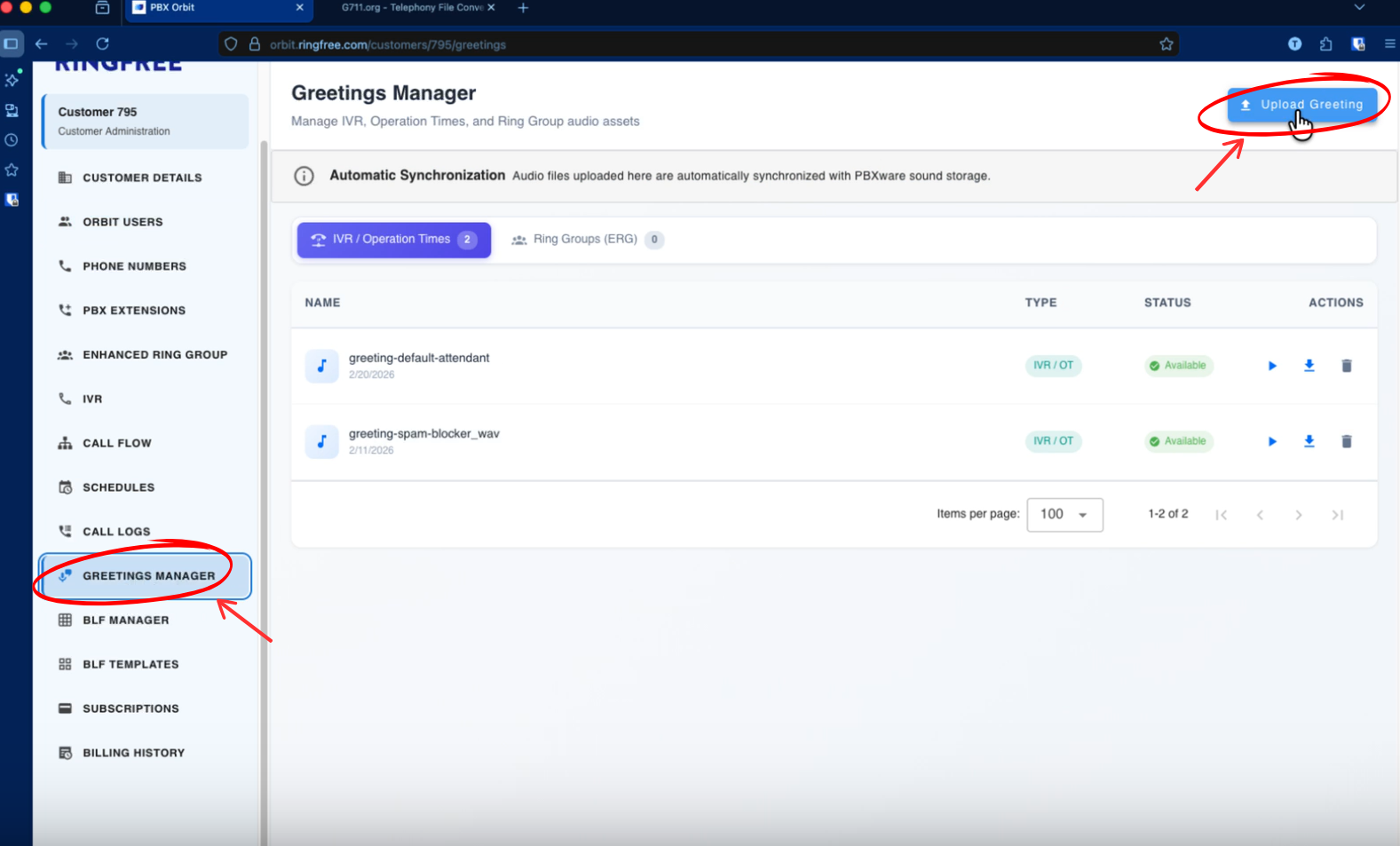Download the greeting-spam-blocker_wav file

tap(1309, 441)
